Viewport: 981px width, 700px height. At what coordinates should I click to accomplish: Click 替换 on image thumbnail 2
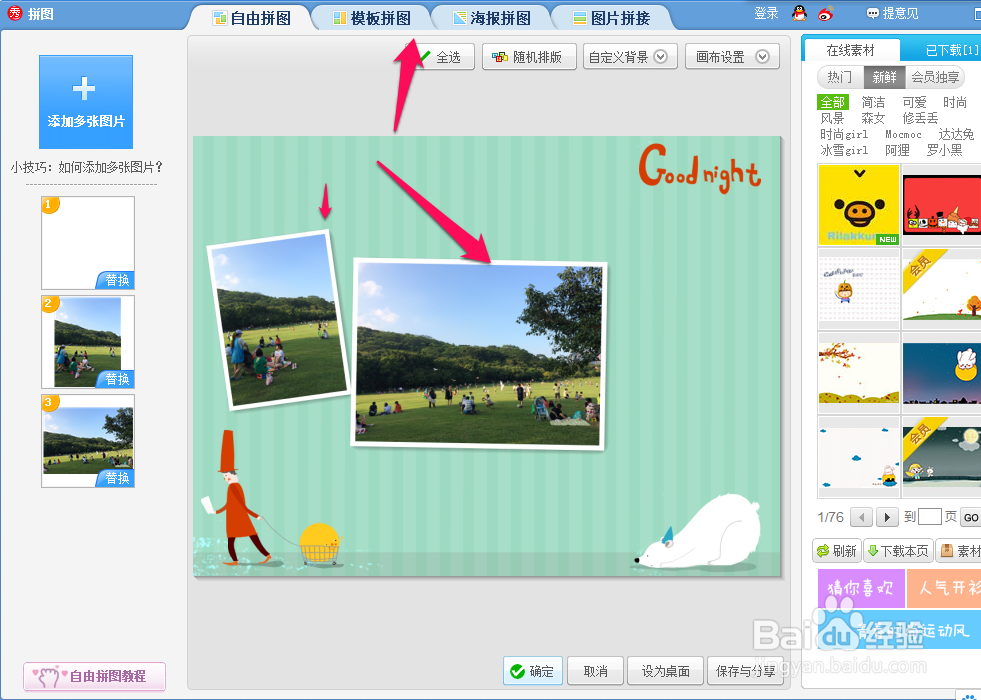pos(116,379)
